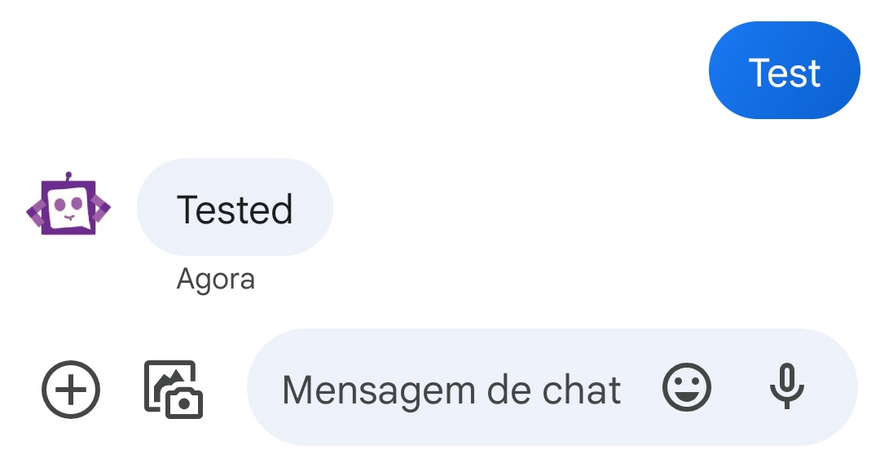Select the "Tested" received message bubble
The image size is (880, 468).
pyautogui.click(x=235, y=208)
